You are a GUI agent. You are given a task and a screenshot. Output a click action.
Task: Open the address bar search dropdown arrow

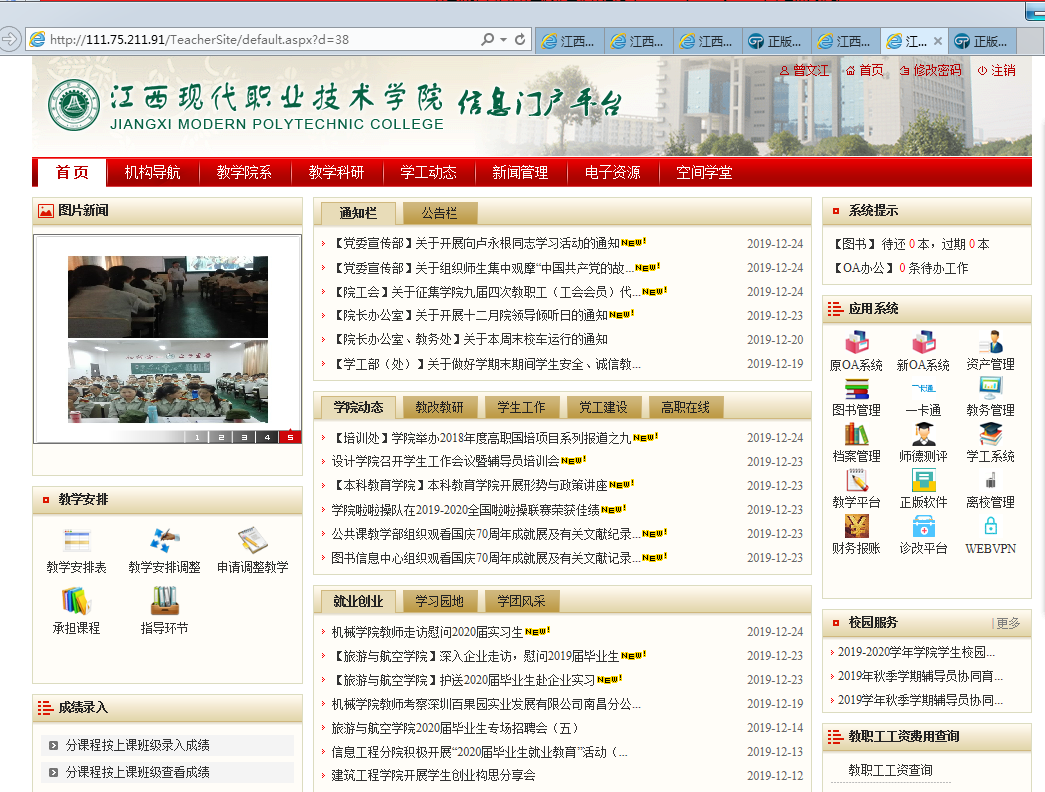(503, 40)
